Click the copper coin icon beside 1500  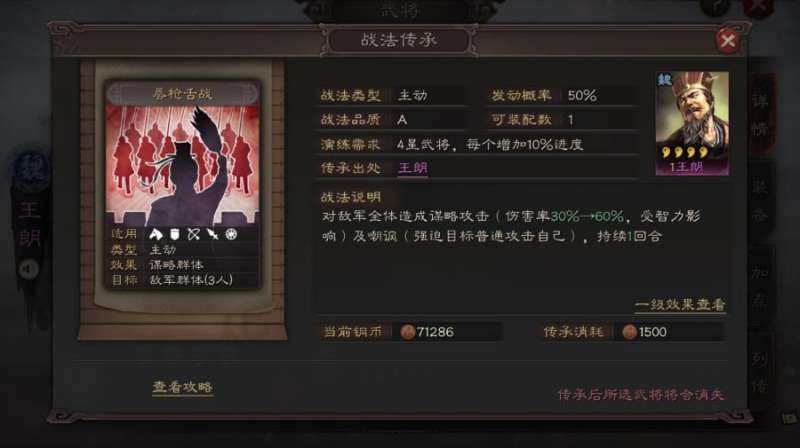tap(629, 332)
